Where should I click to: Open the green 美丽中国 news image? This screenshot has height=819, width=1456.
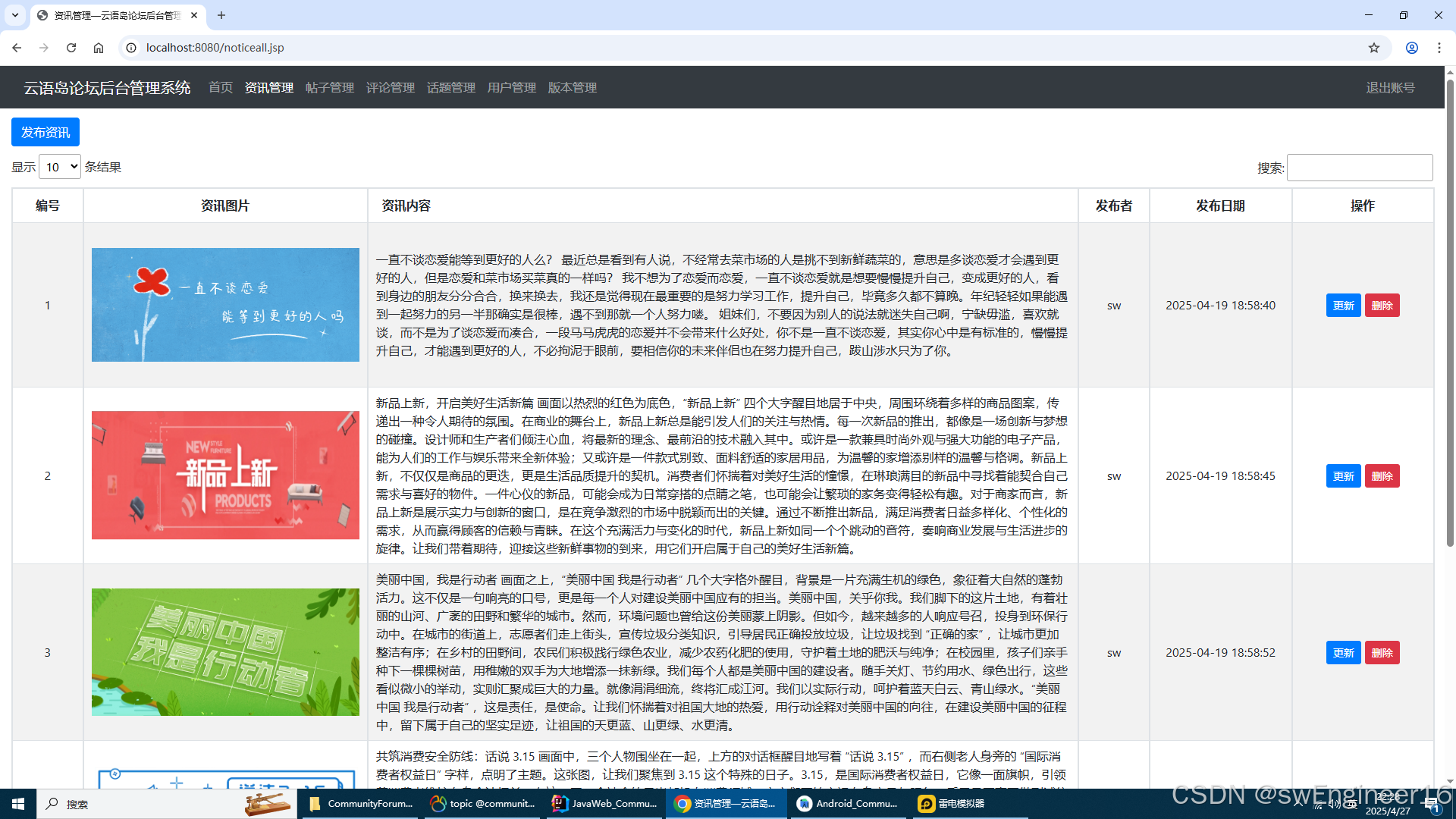pos(225,652)
